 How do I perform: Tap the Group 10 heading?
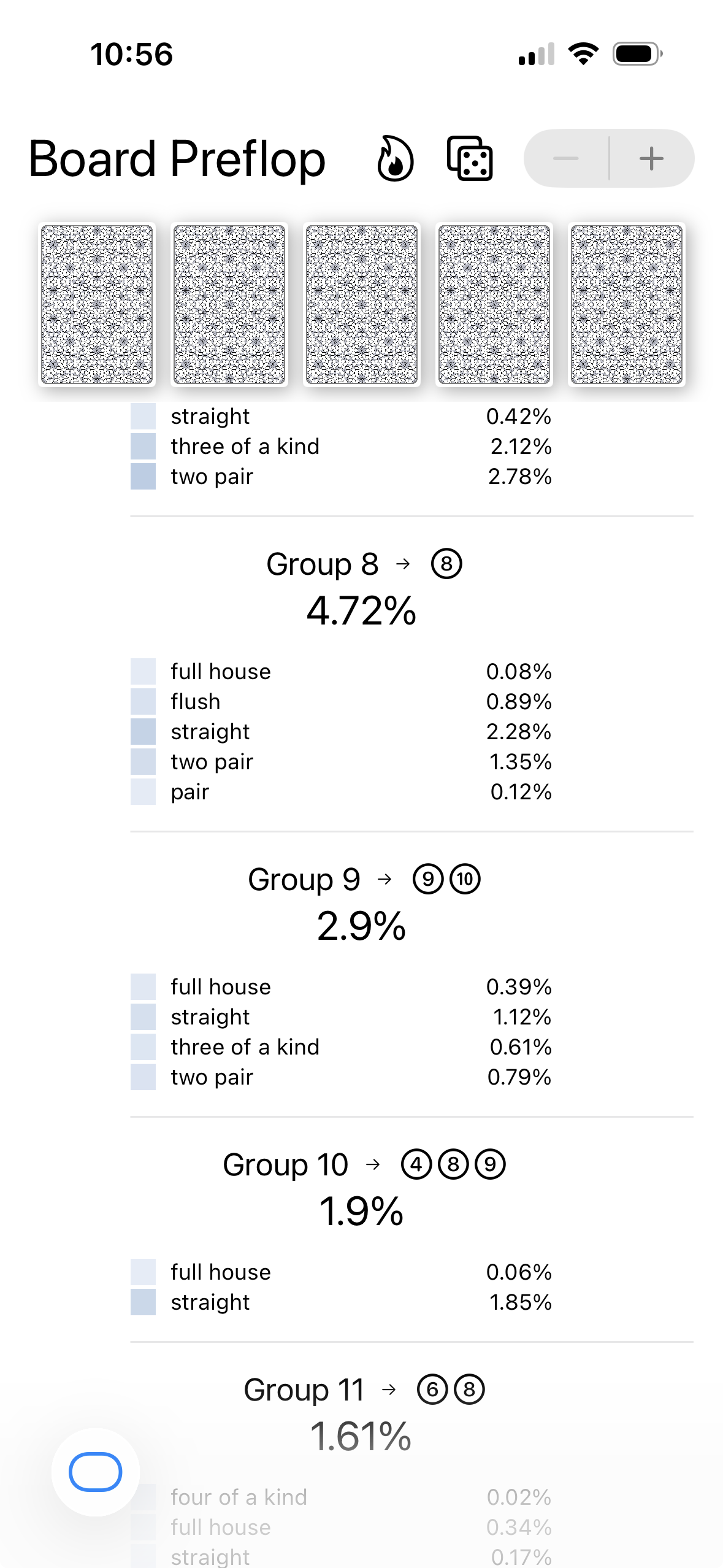click(286, 1164)
